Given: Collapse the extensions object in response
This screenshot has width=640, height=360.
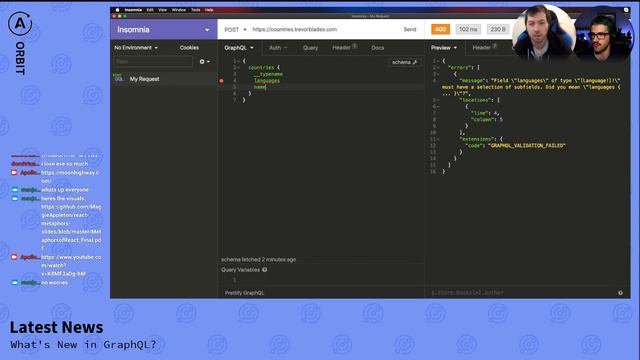Looking at the screenshot, I should pos(438,140).
